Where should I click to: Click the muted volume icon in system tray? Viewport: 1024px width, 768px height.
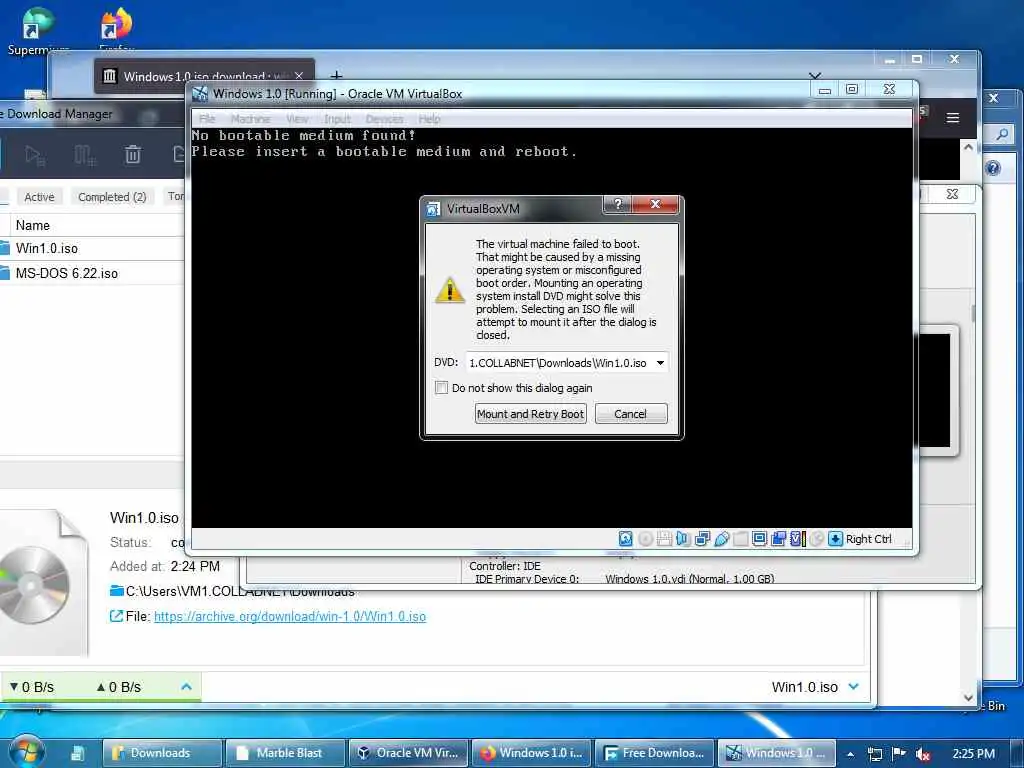click(x=923, y=754)
